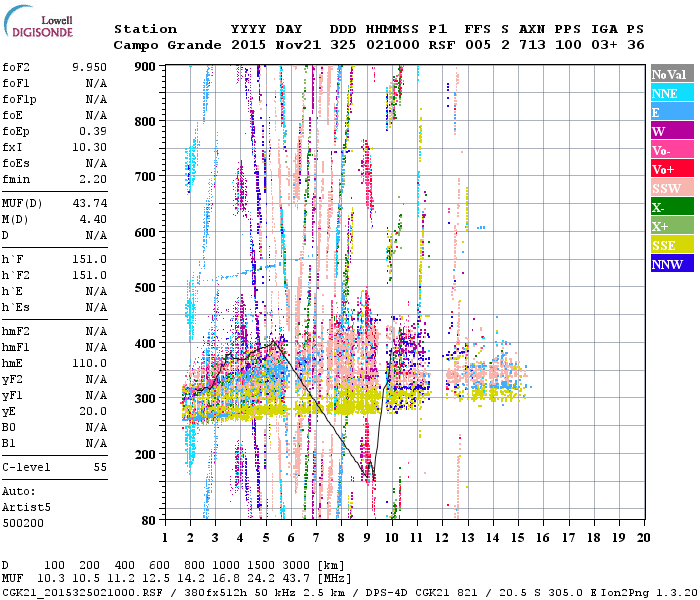Click the Artist5 auto-scaling label
This screenshot has width=700, height=600.
(26, 508)
